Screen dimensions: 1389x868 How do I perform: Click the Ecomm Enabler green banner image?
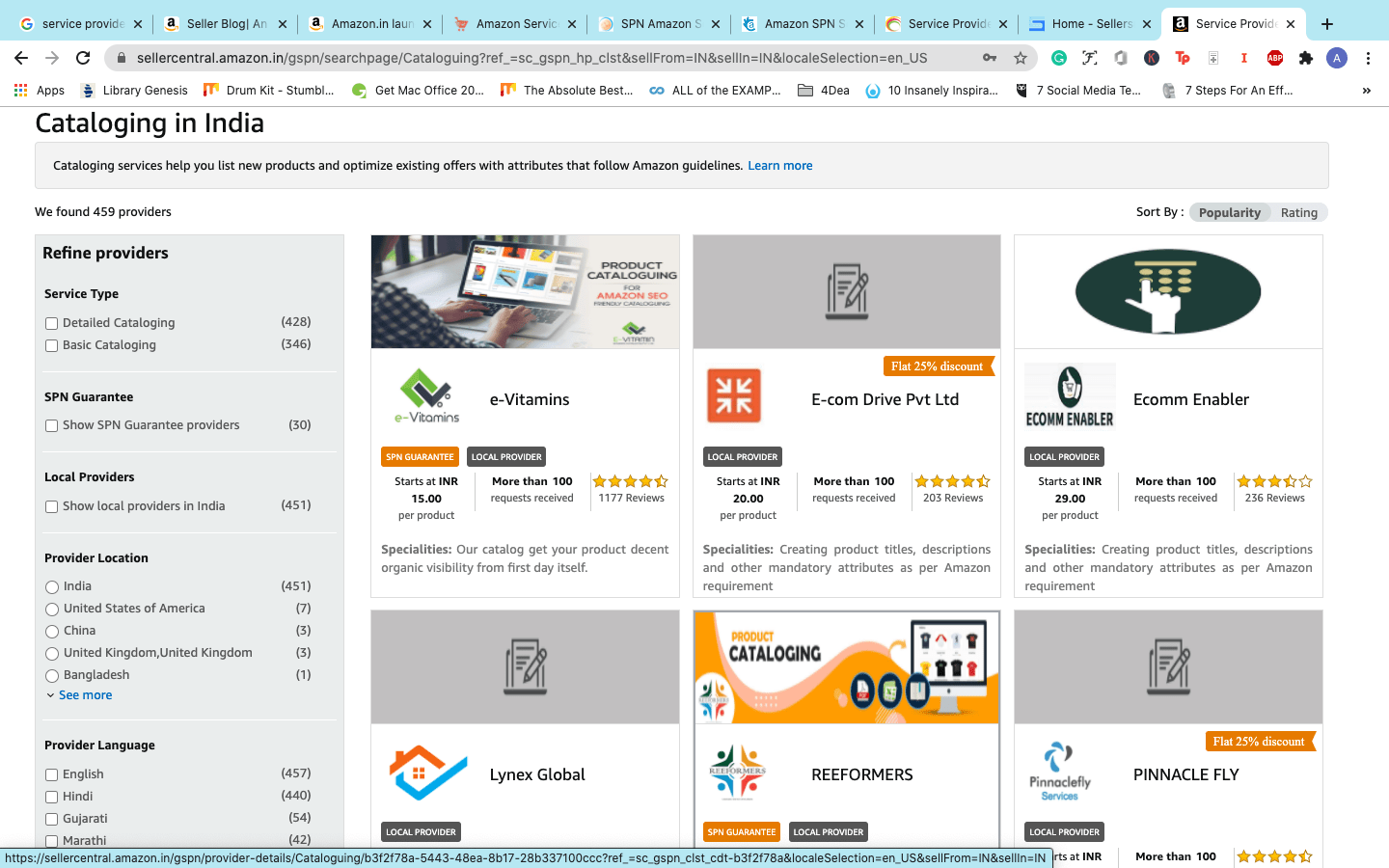tap(1168, 291)
